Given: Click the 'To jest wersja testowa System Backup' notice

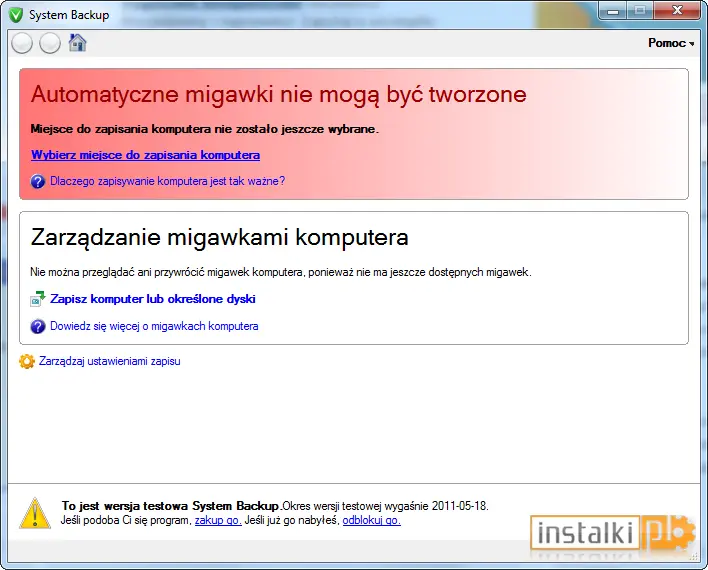Looking at the screenshot, I should click(172, 506).
